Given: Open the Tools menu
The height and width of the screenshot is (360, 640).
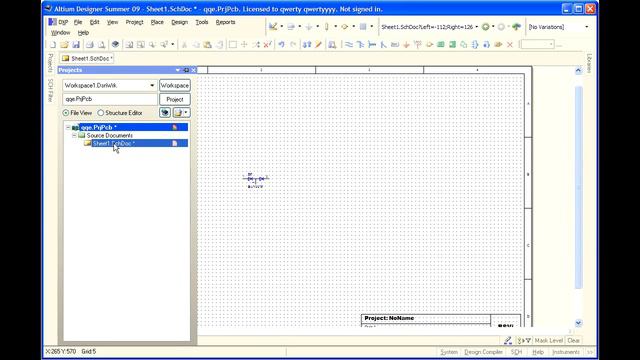Looking at the screenshot, I should coord(202,22).
